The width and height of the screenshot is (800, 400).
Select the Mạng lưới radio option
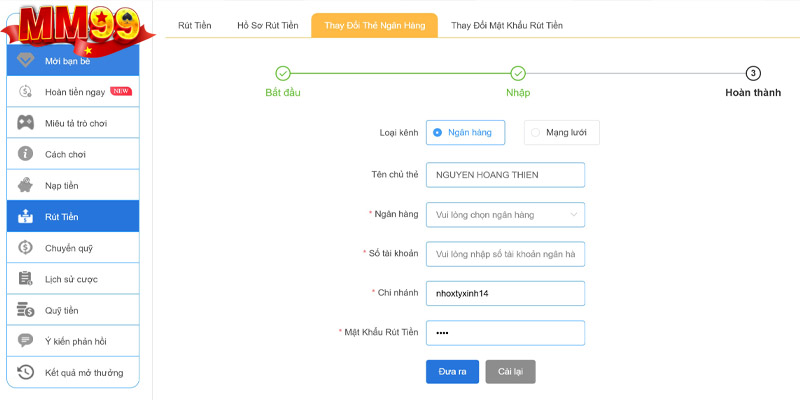point(536,132)
